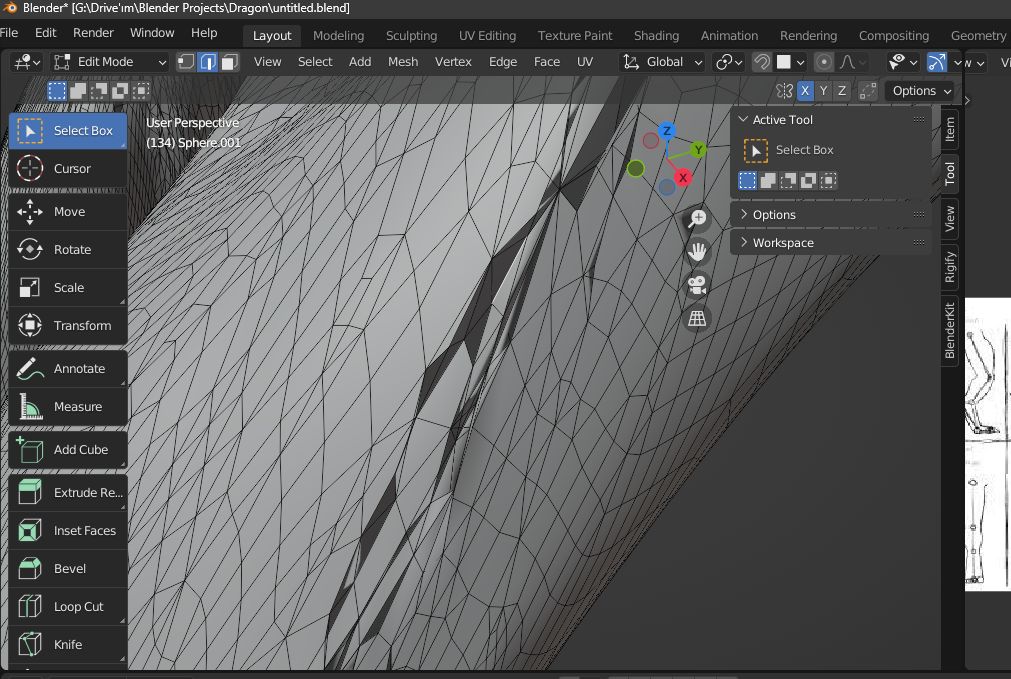Image resolution: width=1011 pixels, height=679 pixels.
Task: Click the Blender logo in title bar
Action: 9,8
